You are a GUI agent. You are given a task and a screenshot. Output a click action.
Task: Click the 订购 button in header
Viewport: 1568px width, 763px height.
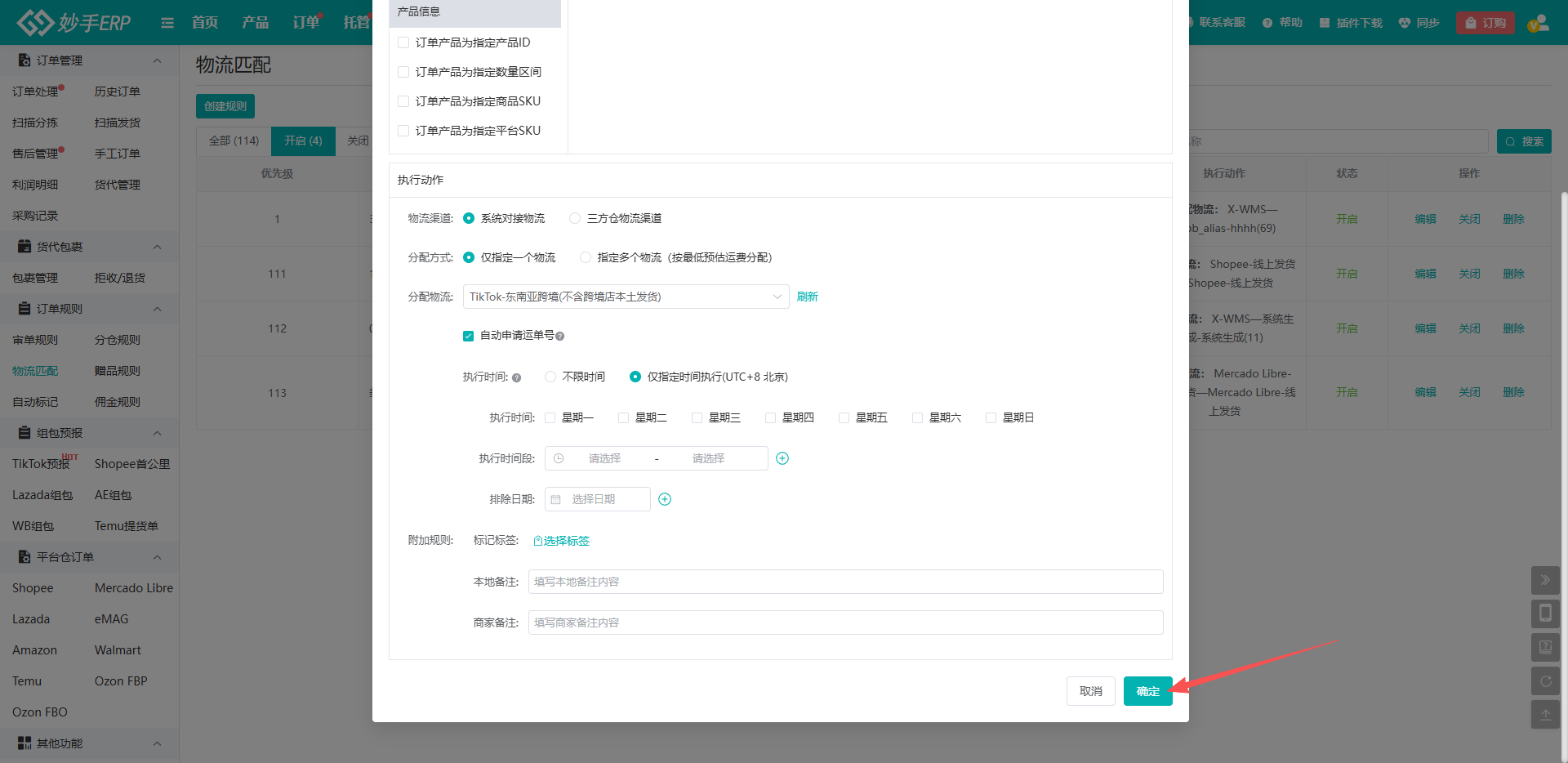click(1486, 23)
